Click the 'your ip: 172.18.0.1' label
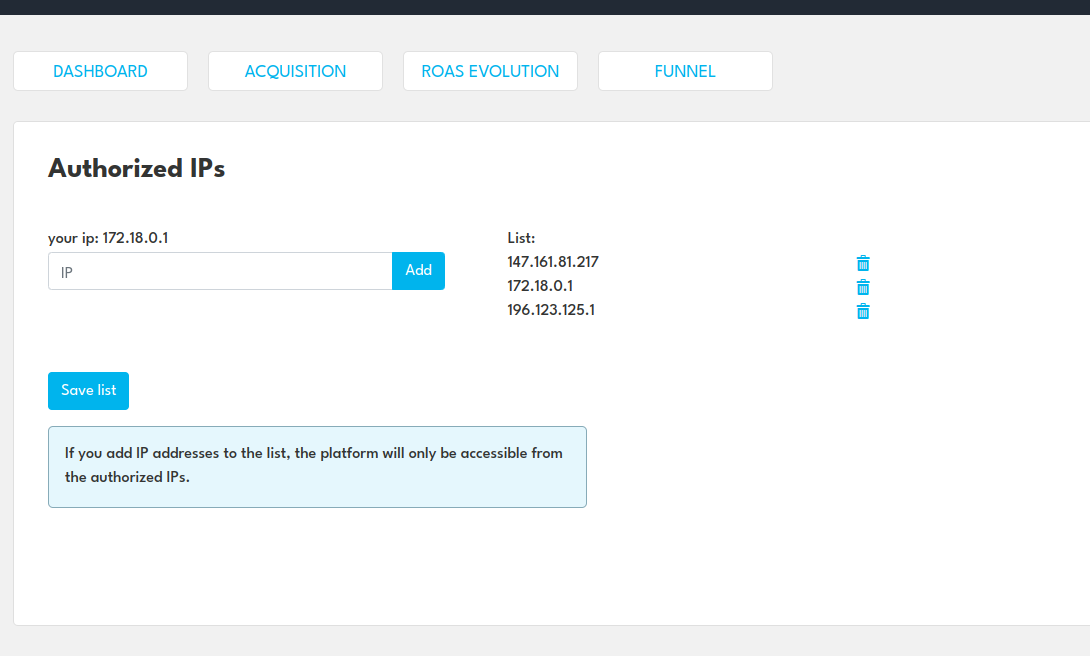This screenshot has width=1090, height=656. [x=108, y=238]
